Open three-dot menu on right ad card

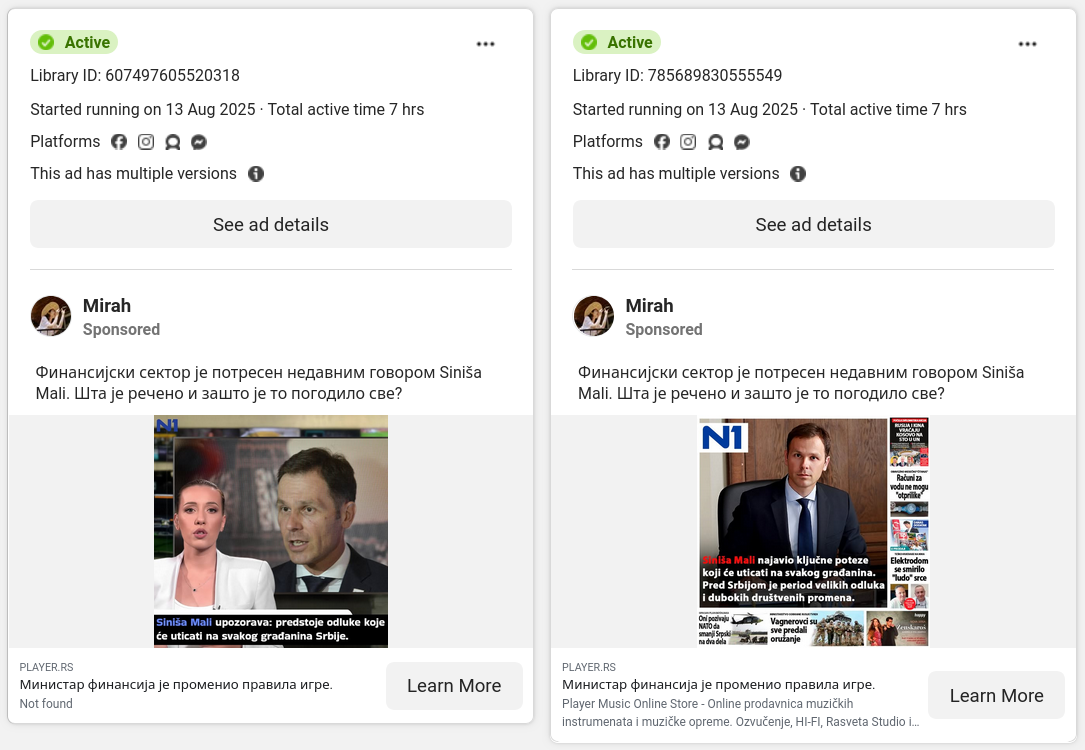(1028, 44)
